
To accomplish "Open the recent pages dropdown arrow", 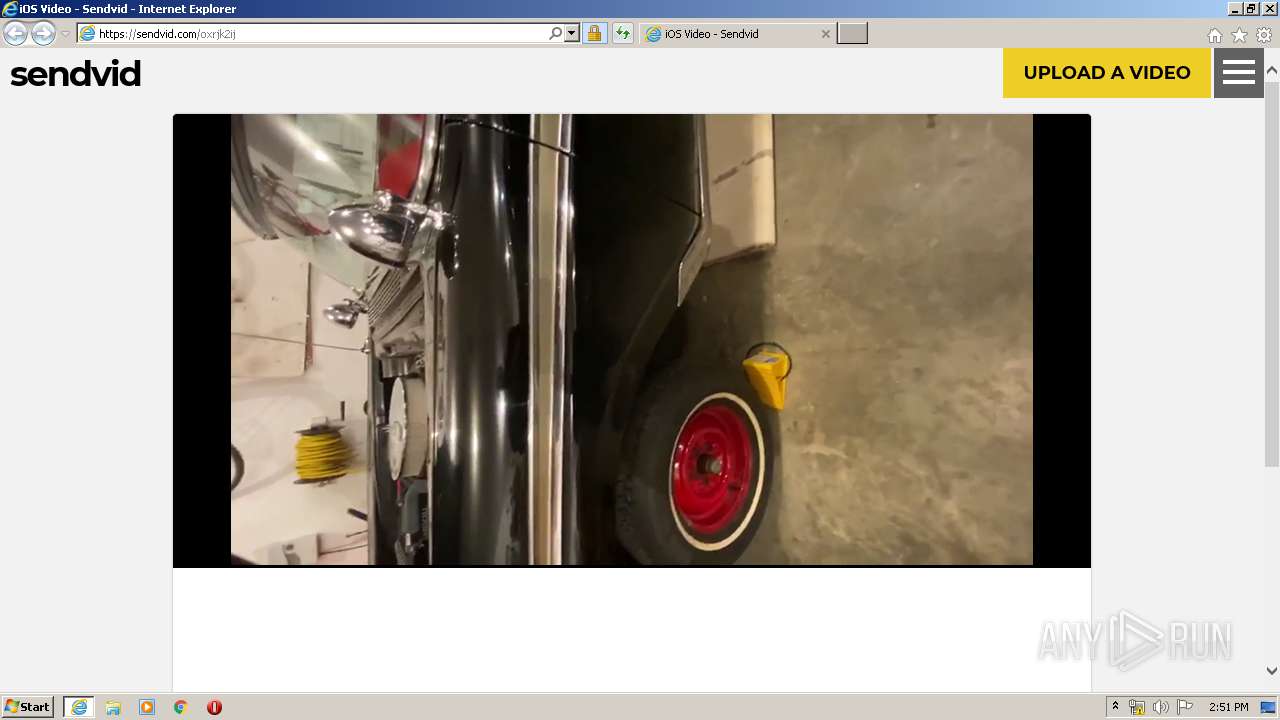I will tap(65, 34).
